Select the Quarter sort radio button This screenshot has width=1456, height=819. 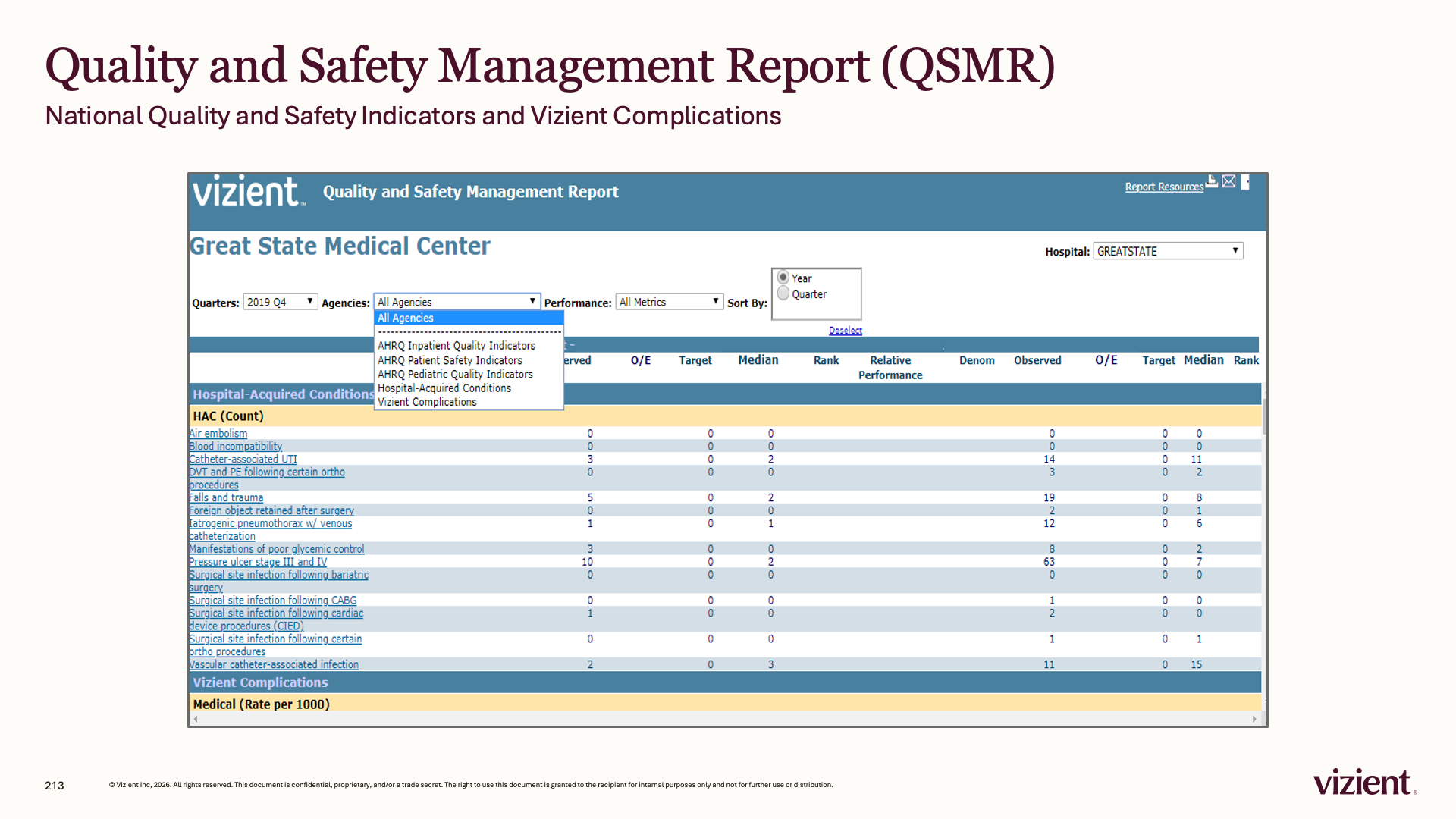coord(783,293)
